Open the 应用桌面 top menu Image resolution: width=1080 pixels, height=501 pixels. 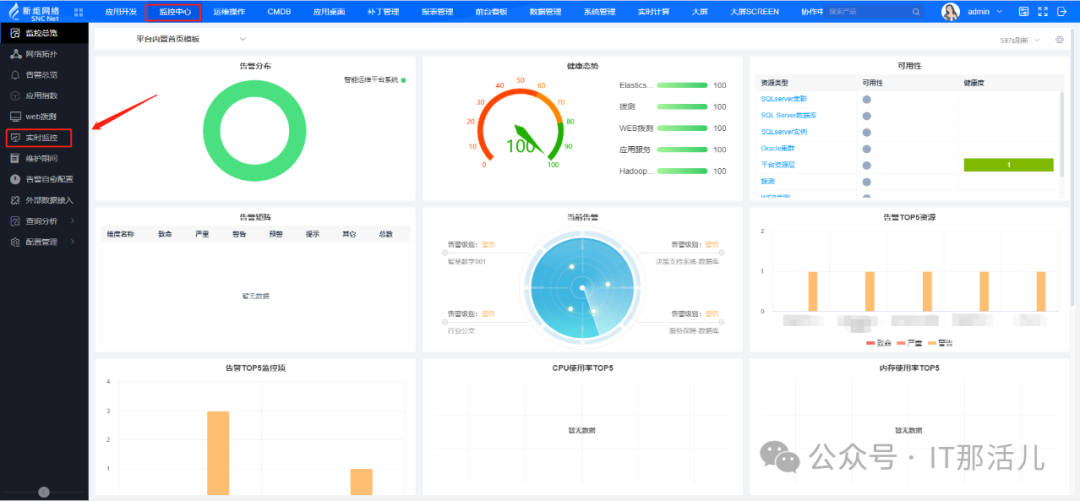pos(329,12)
